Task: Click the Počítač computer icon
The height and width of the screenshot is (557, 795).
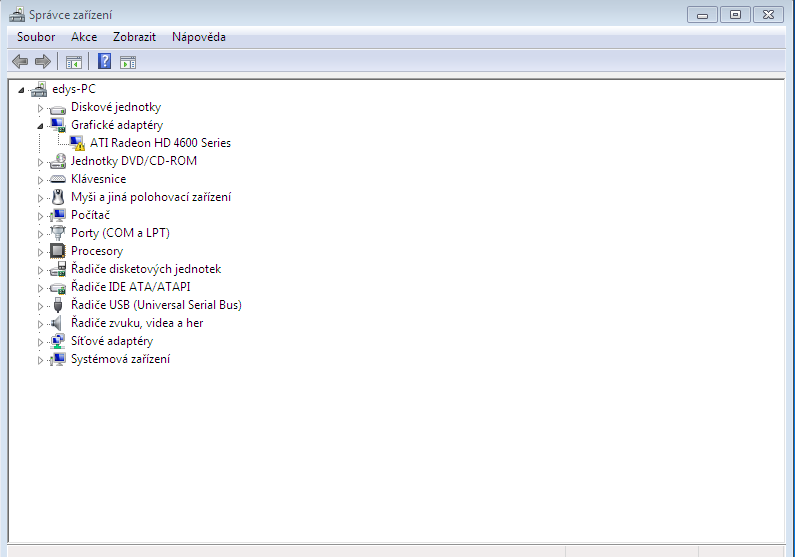Action: pos(57,215)
